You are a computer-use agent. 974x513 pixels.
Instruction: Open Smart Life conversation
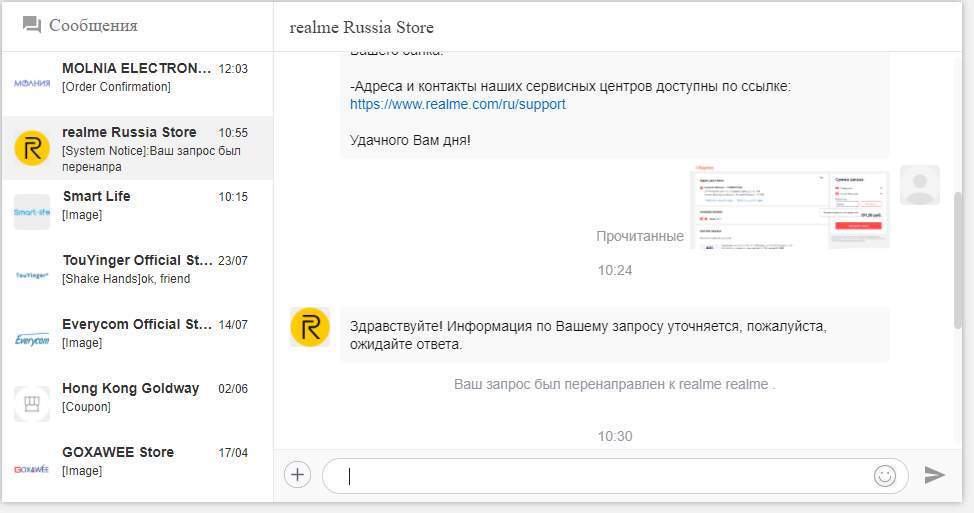tap(137, 212)
